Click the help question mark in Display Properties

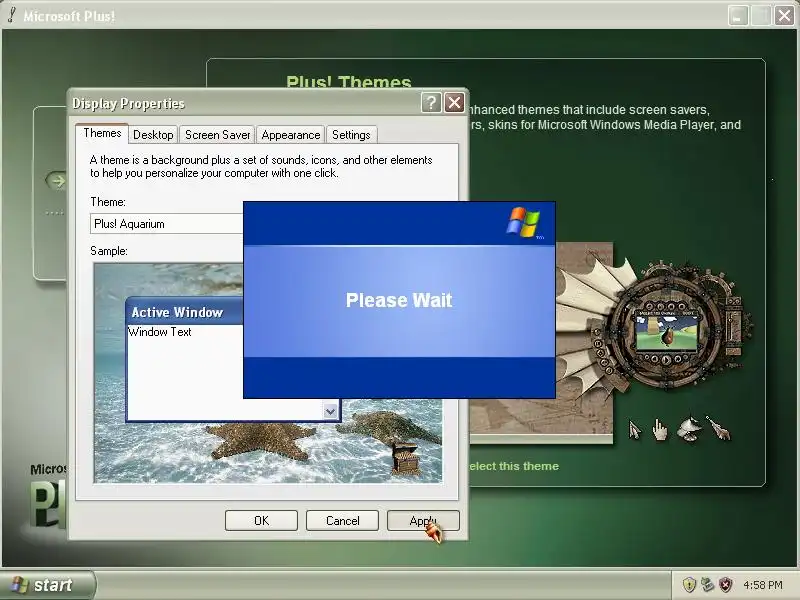pos(431,103)
